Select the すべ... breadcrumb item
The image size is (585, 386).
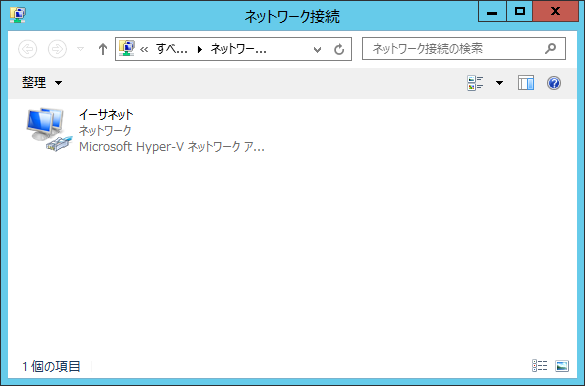click(172, 49)
